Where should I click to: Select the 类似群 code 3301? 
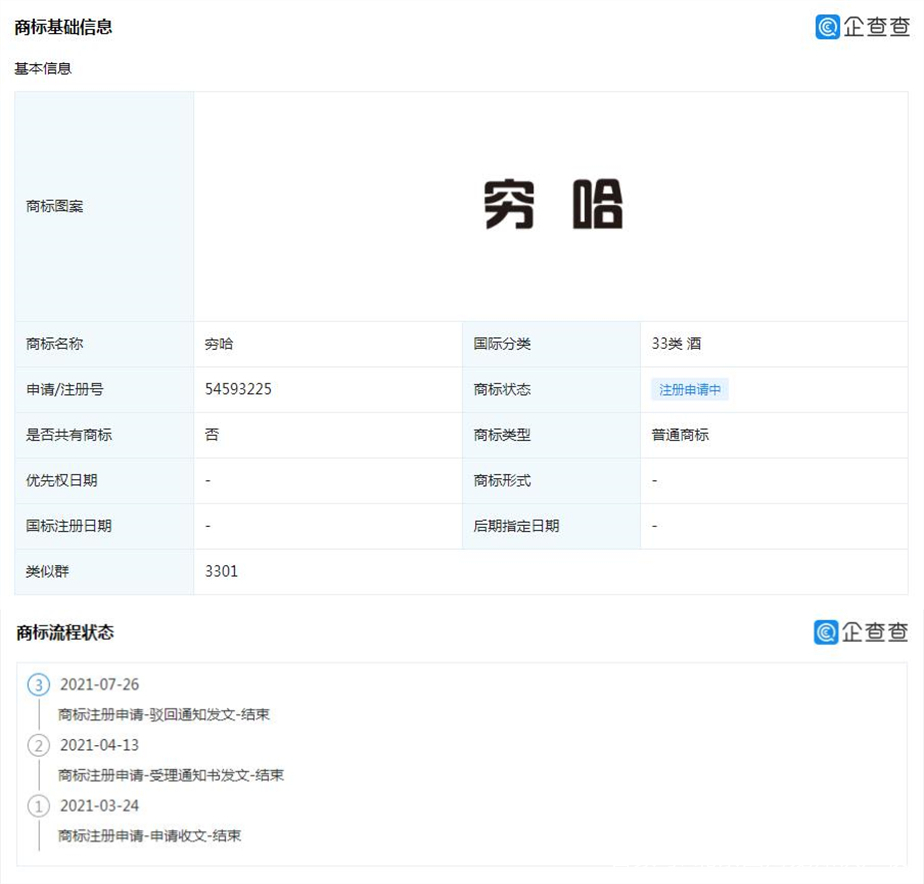pos(219,571)
